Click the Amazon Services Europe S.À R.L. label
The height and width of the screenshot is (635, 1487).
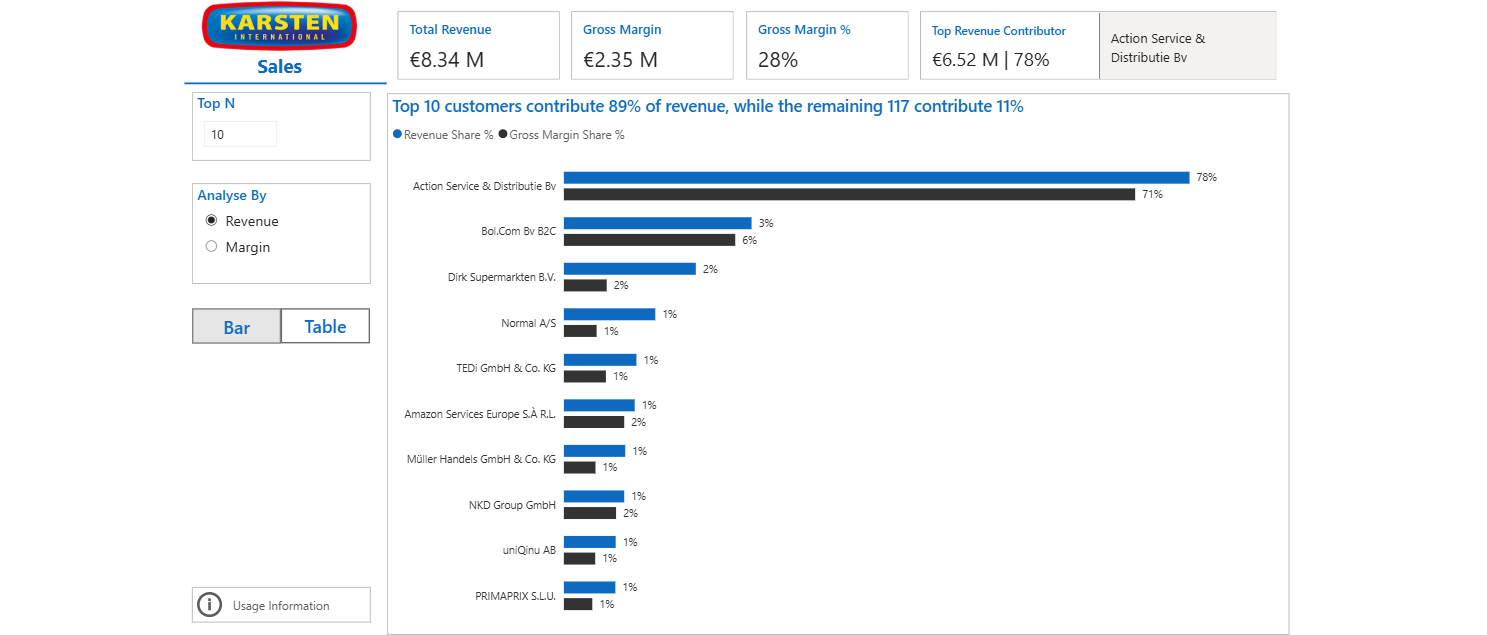pos(480,414)
